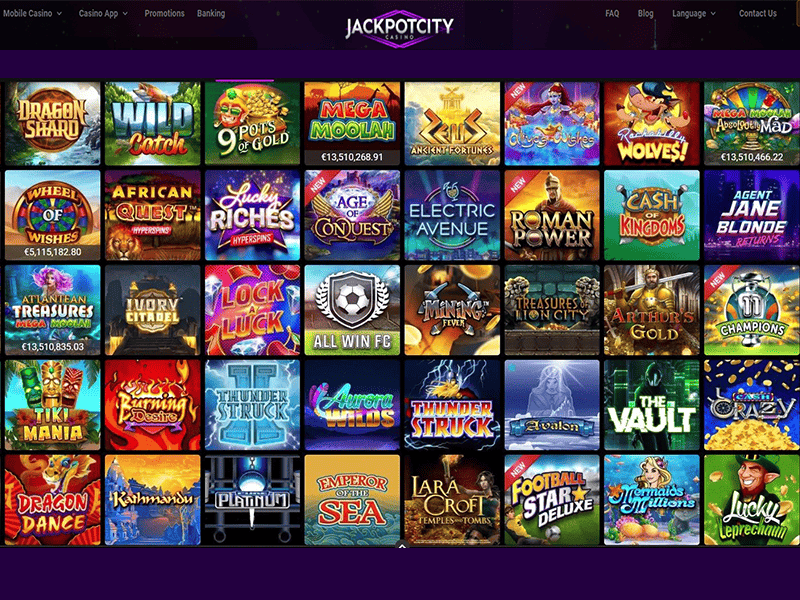Screen dimensions: 800x600
Task: Launch Agent Jane Blonde Returns
Action: click(x=752, y=215)
